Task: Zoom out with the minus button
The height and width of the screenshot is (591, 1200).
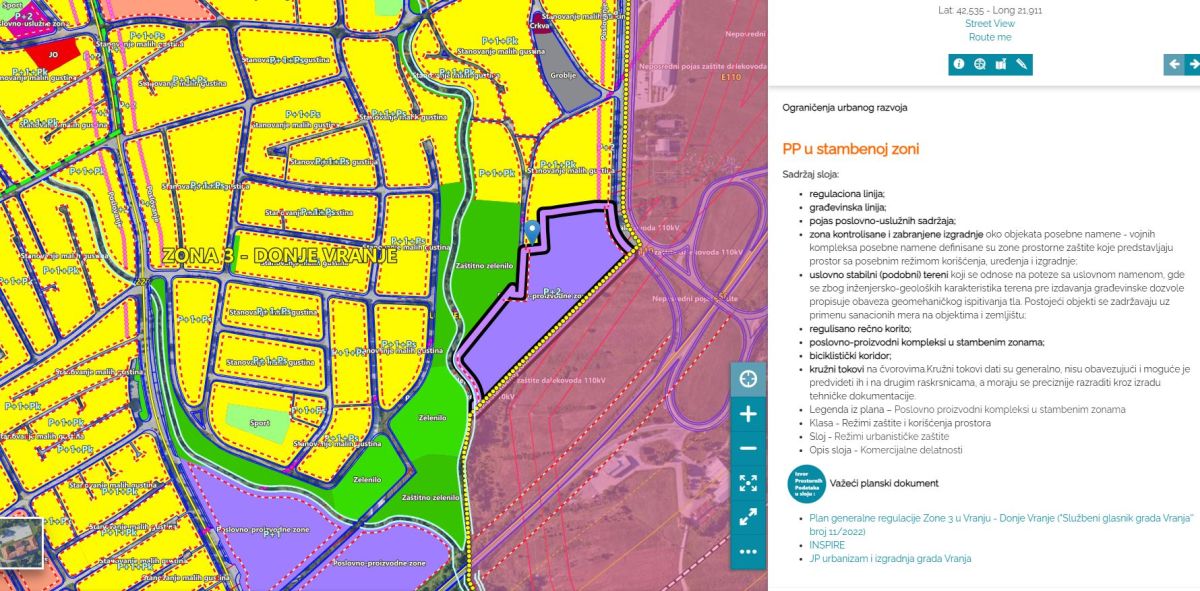Action: (x=748, y=449)
